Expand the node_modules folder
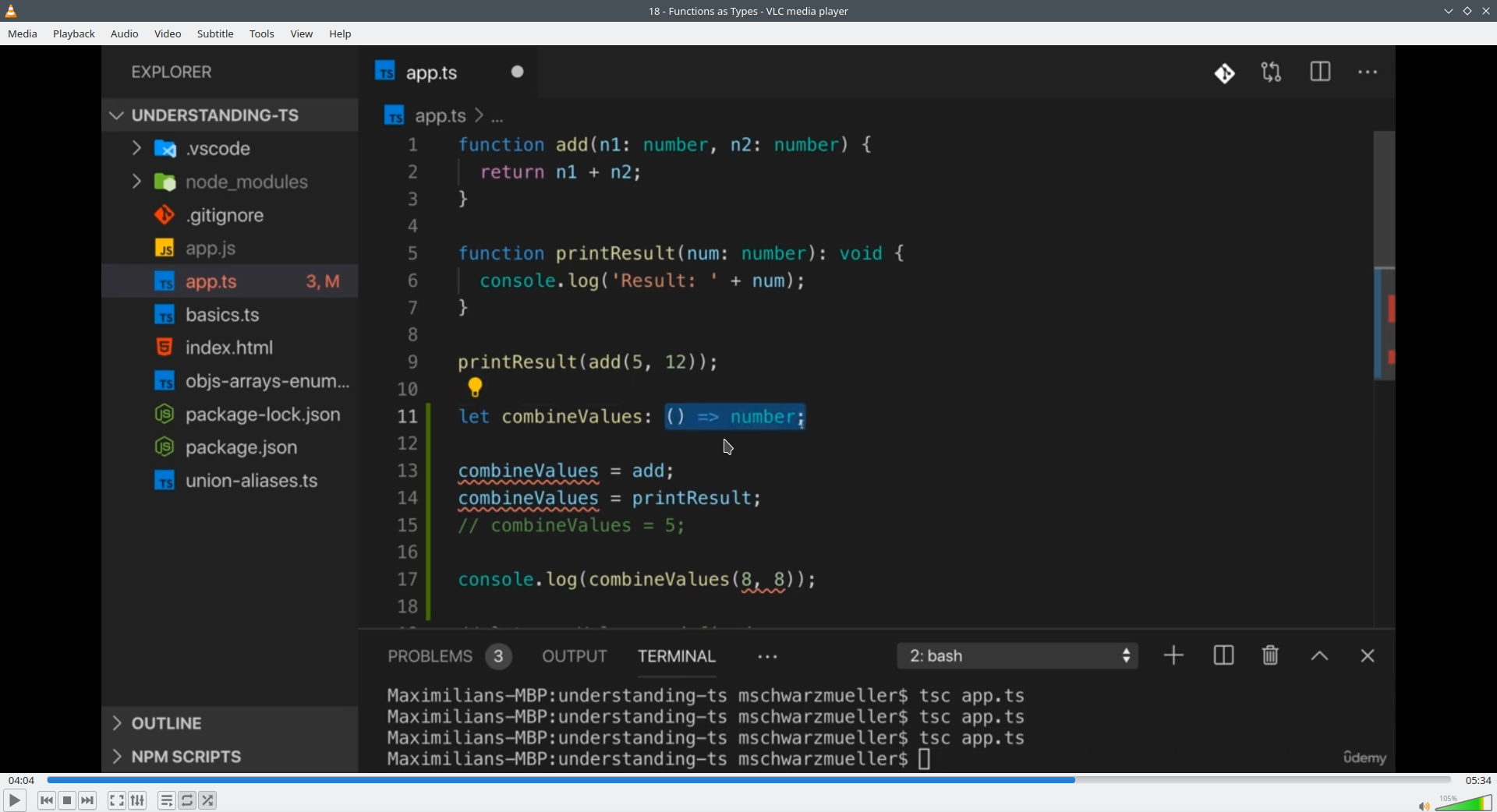This screenshot has height=812, width=1497. point(230,182)
